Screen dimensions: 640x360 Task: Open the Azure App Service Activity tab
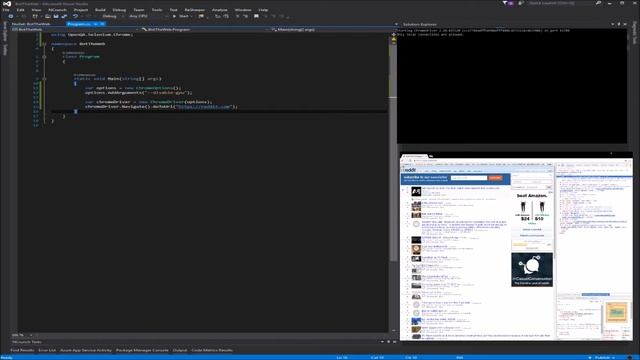[86, 350]
